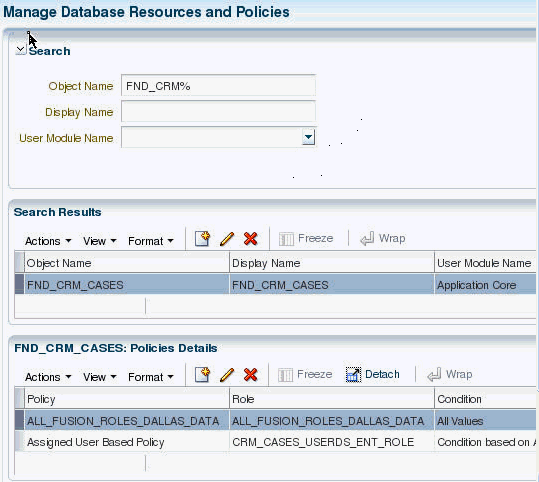Viewport: 539px width, 482px height.
Task: Click Edit pencil icon in Policies Details toolbar
Action: tap(227, 375)
